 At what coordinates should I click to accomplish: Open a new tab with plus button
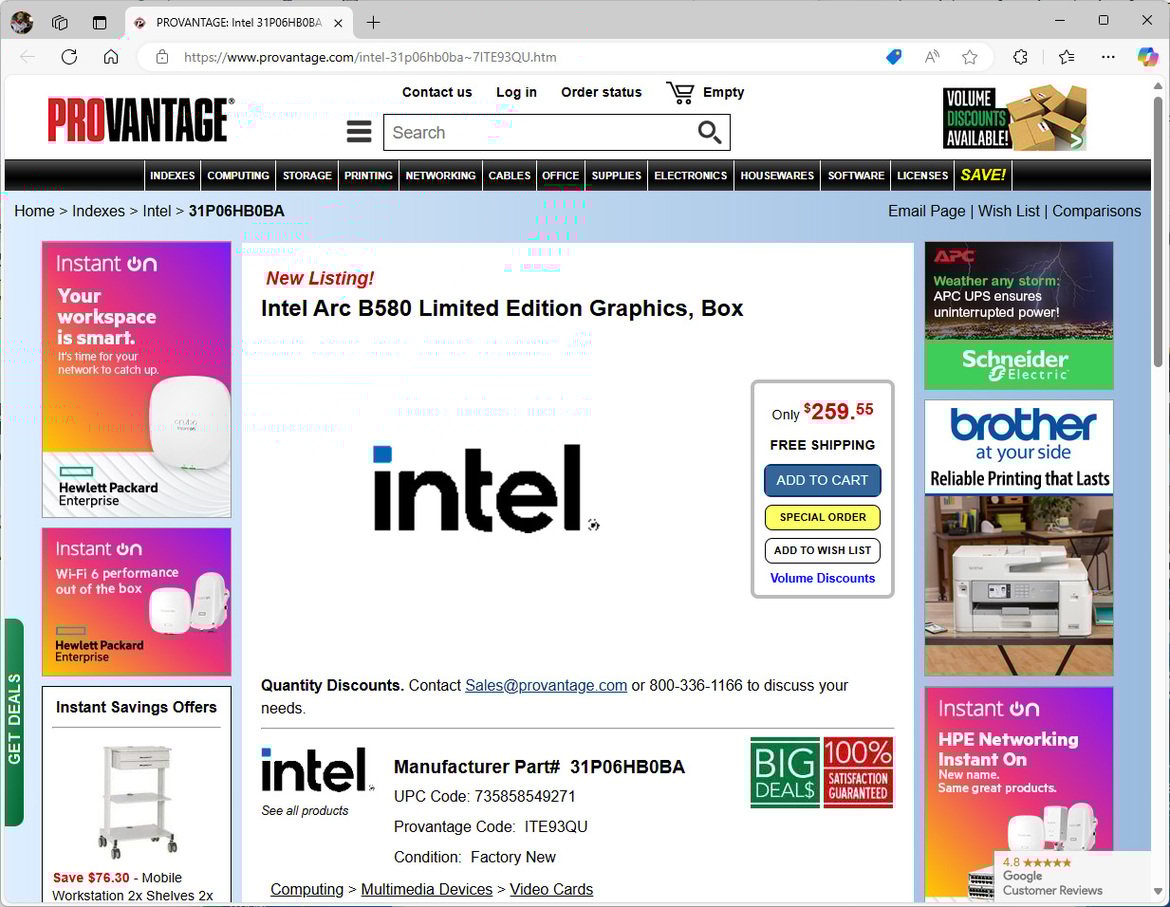(373, 22)
